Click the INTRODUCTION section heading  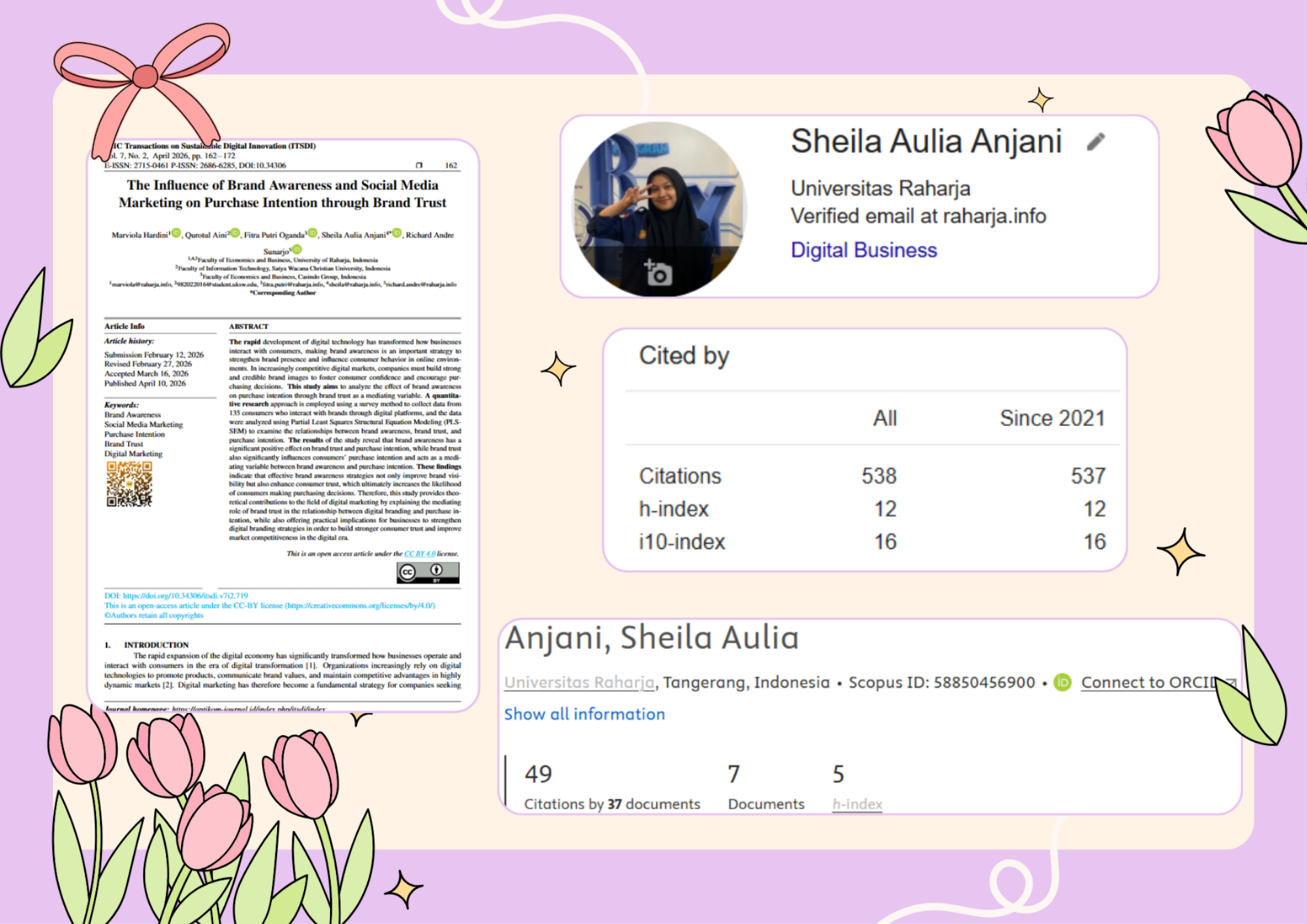156,645
